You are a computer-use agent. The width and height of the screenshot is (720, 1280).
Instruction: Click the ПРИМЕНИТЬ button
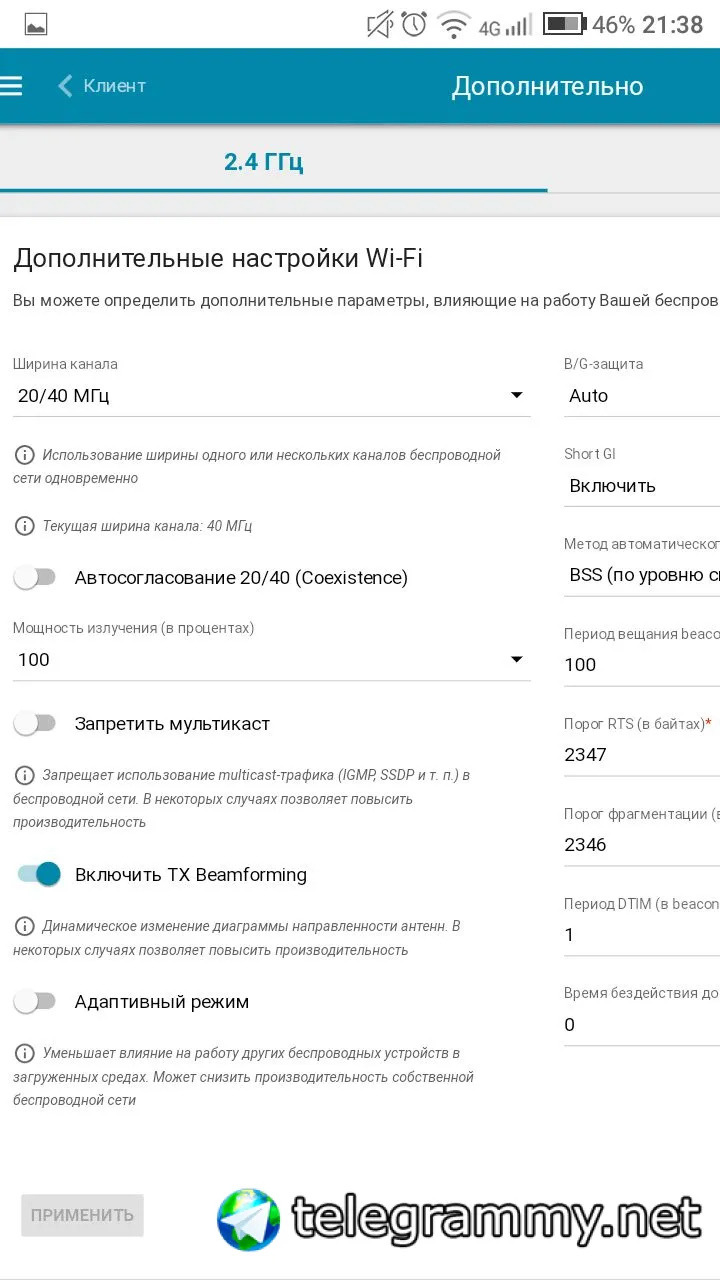coord(82,1216)
